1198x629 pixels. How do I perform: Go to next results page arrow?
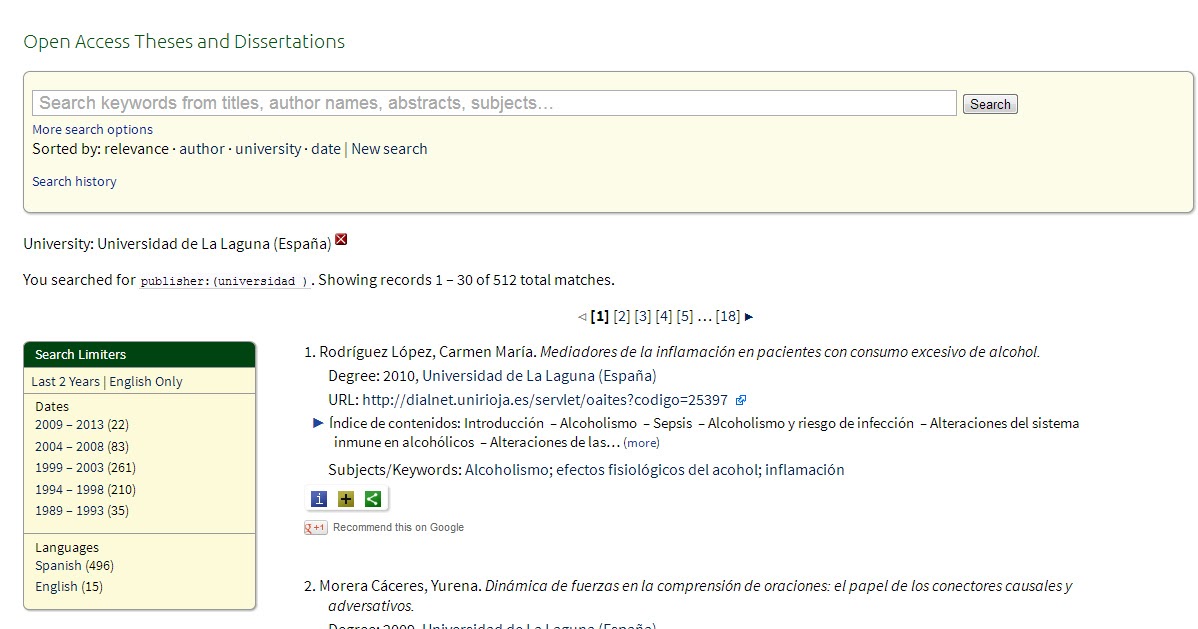tap(749, 316)
